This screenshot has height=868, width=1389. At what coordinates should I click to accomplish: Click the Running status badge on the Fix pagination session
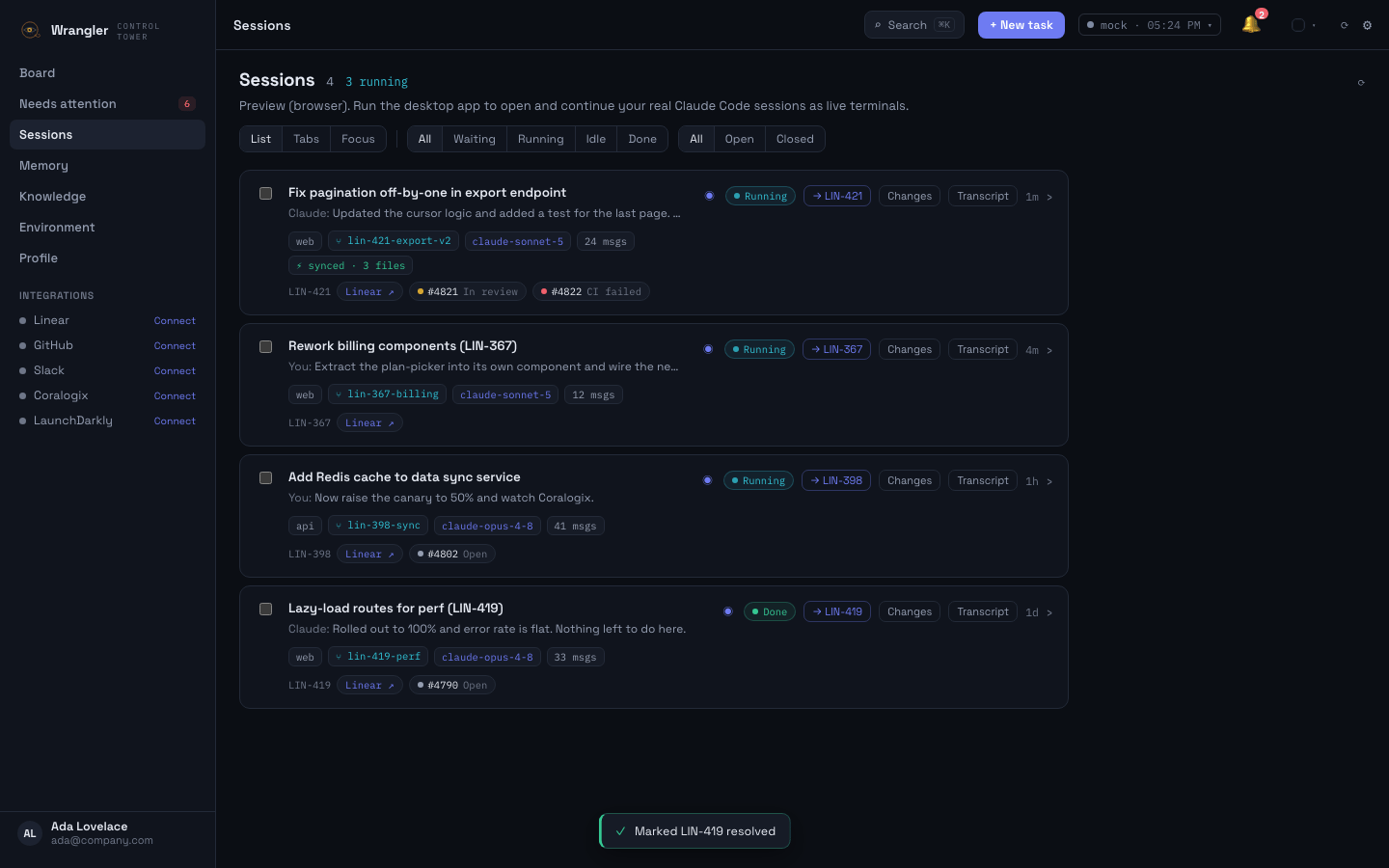coord(760,196)
